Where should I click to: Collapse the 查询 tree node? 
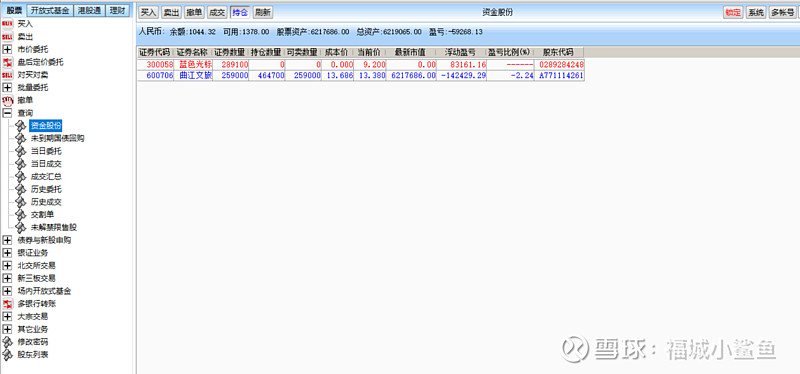(8, 113)
